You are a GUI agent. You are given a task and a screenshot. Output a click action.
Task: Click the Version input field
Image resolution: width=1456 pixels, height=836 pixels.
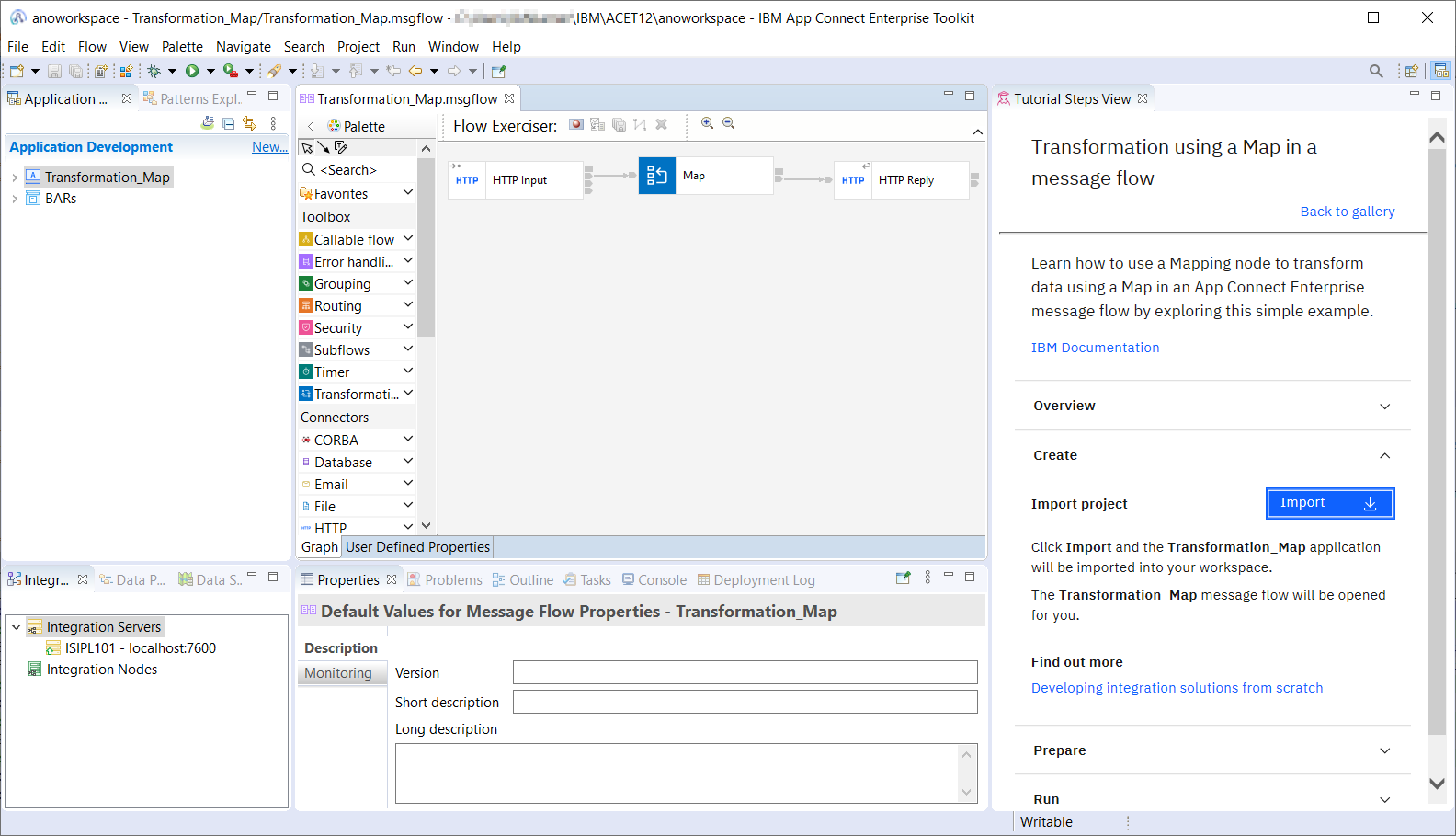coord(745,672)
